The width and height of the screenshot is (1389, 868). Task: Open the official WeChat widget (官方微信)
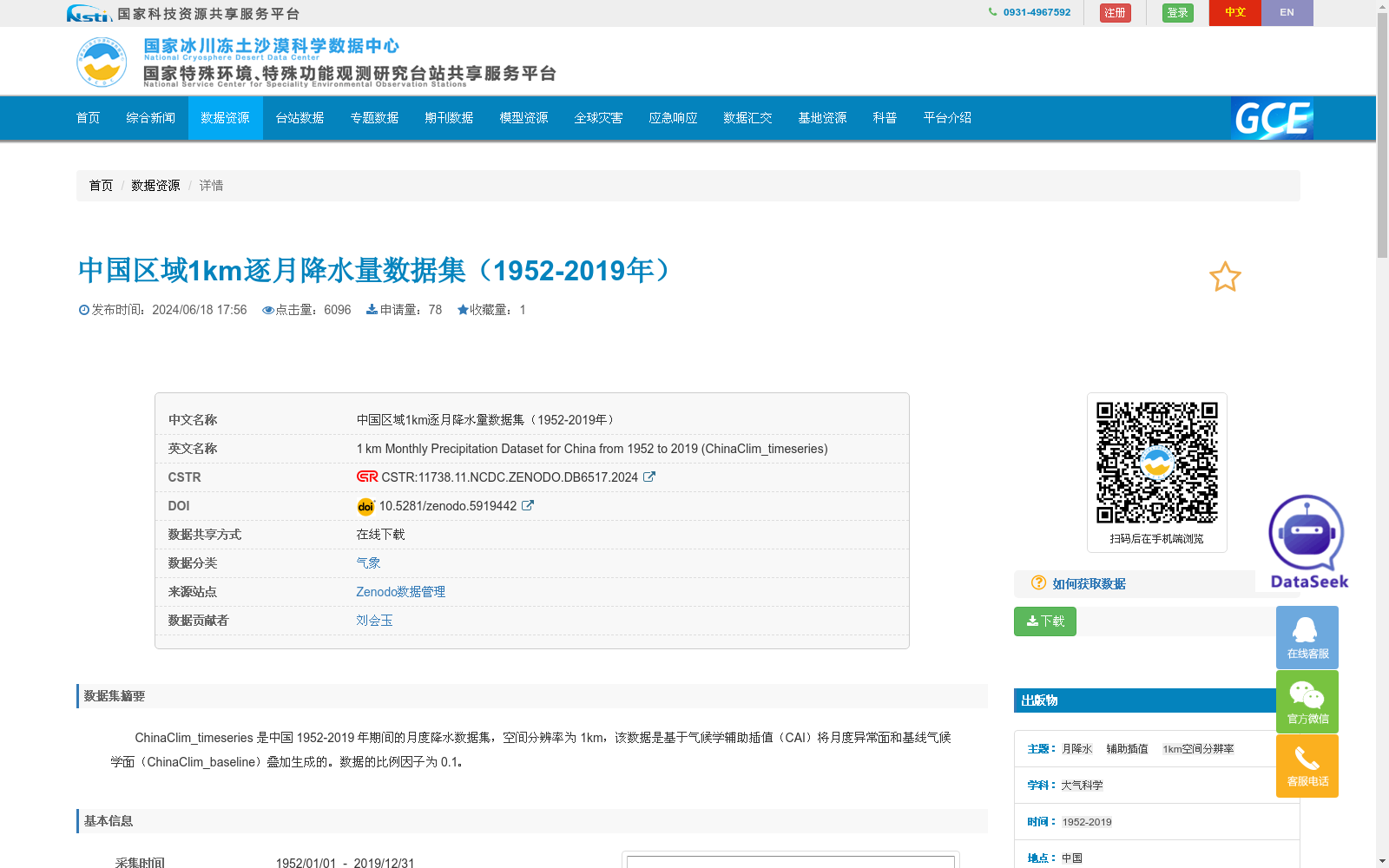pos(1307,701)
